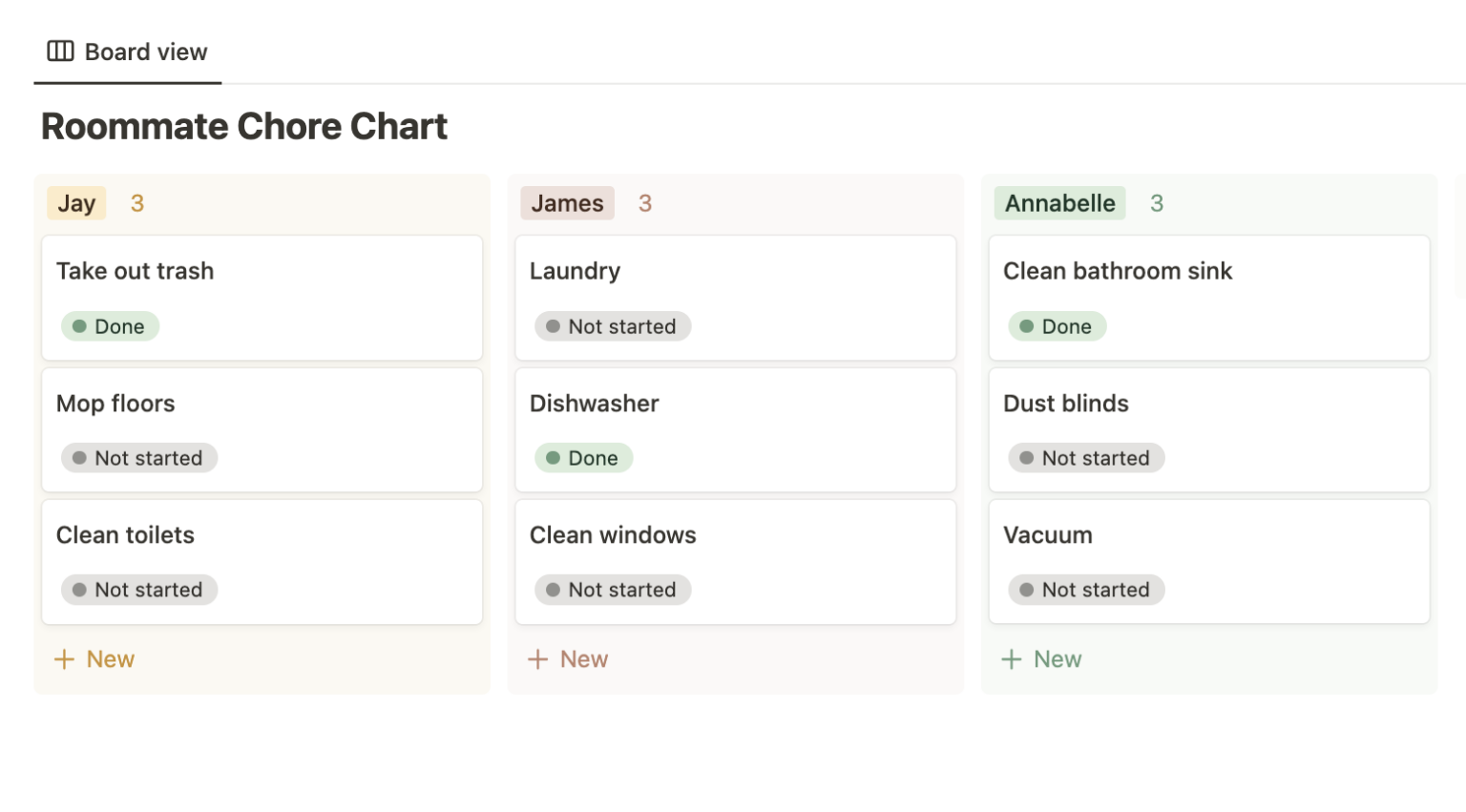The image size is (1466, 812).
Task: Switch to the Board view tab
Action: pyautogui.click(x=127, y=52)
